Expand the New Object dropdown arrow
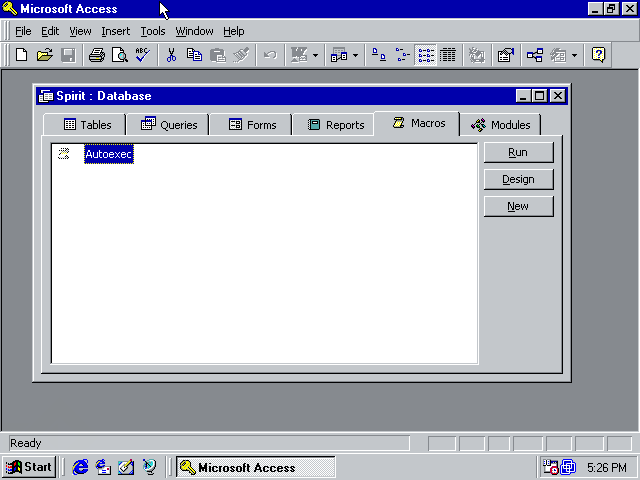 [x=574, y=55]
